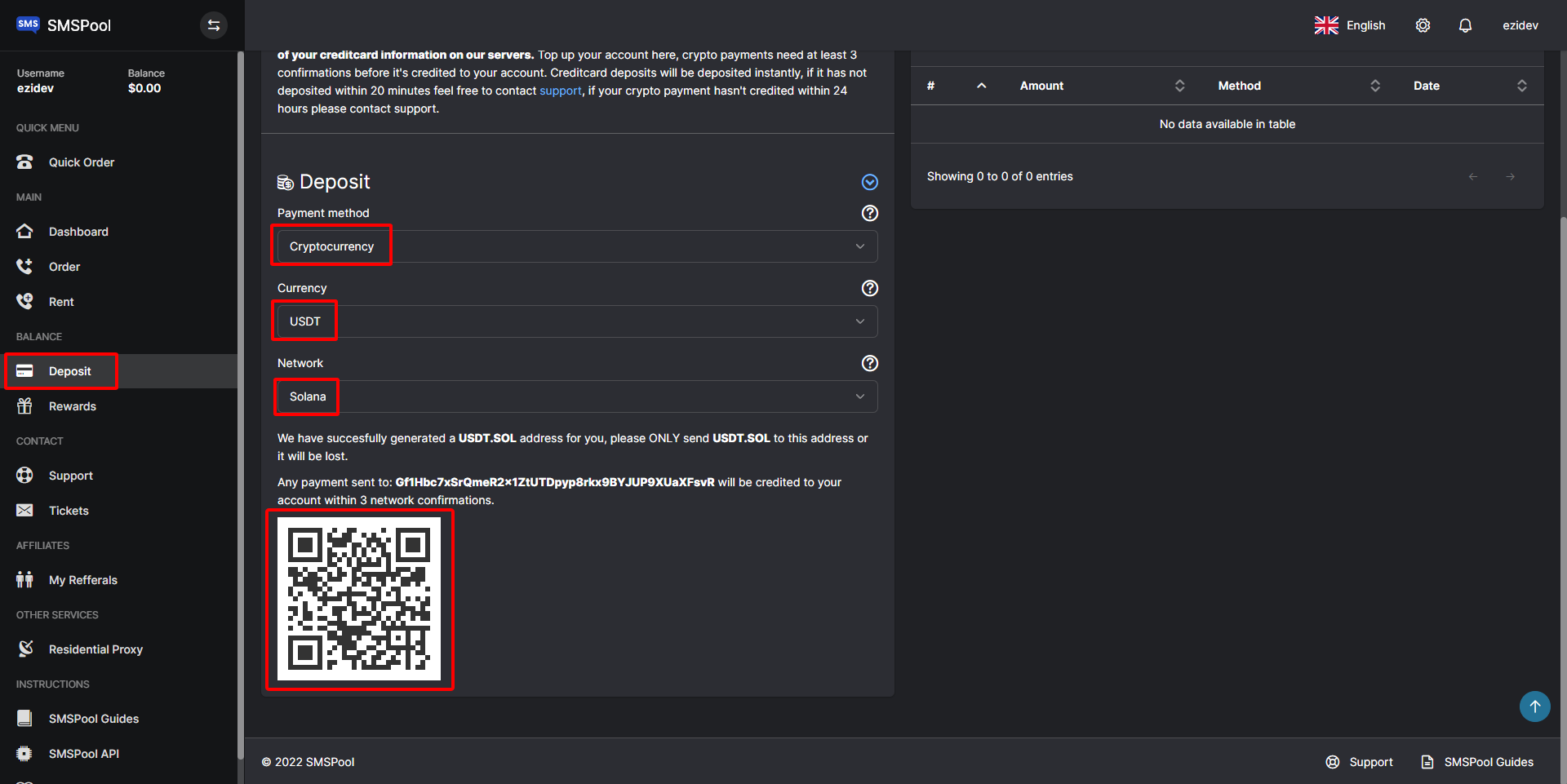Go to next table page arrow
The image size is (1567, 784).
(1511, 176)
